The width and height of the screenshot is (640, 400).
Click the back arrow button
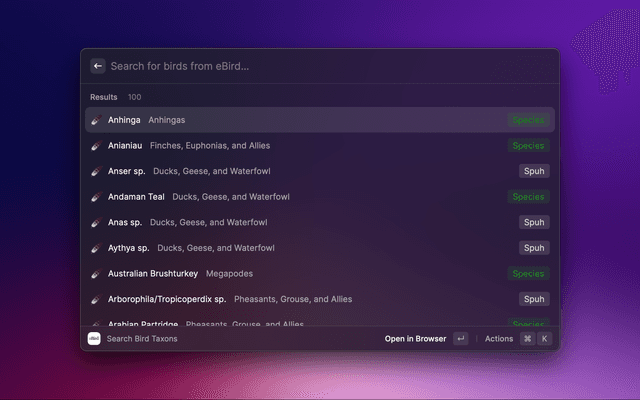tap(97, 66)
